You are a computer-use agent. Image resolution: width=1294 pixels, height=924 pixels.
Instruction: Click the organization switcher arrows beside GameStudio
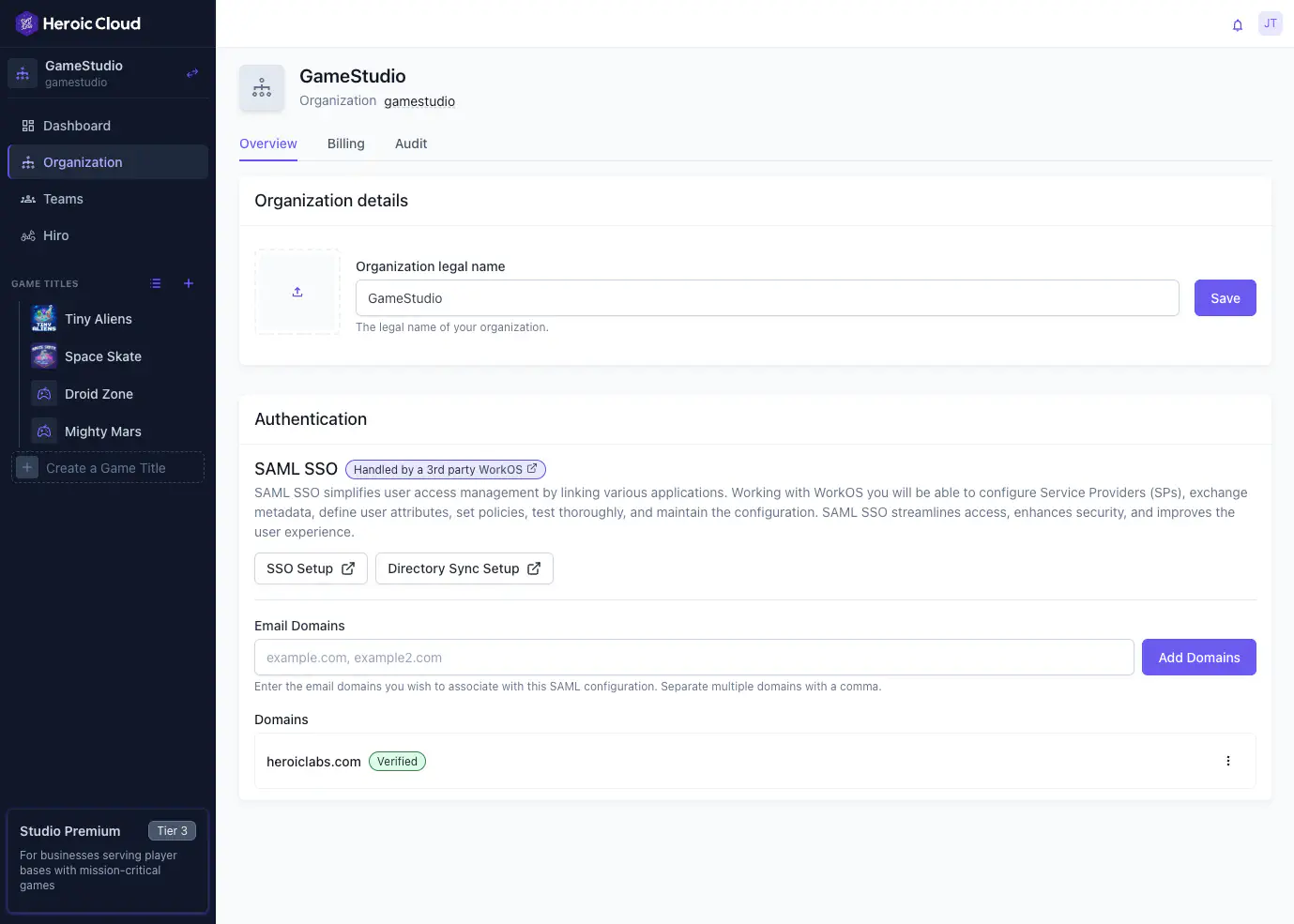[191, 72]
